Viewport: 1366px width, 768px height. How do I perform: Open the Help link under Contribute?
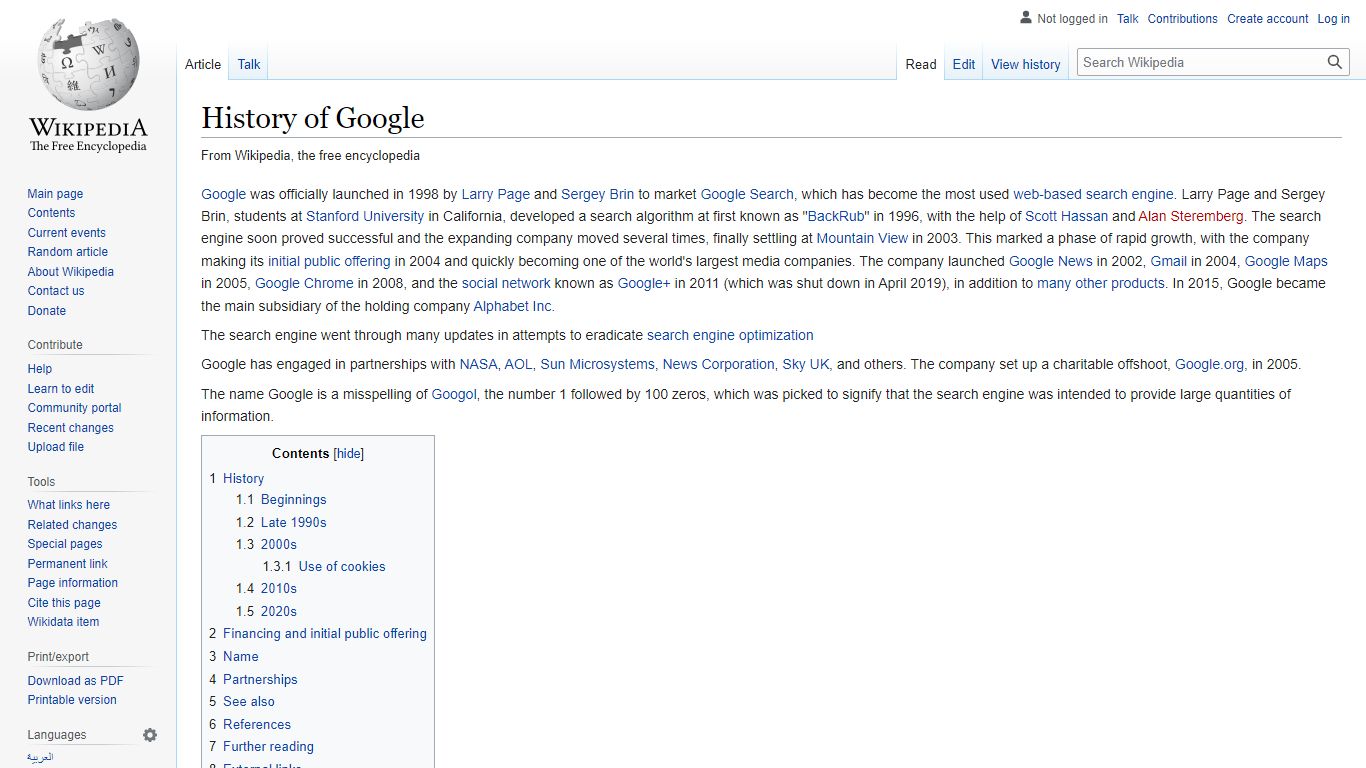point(40,369)
